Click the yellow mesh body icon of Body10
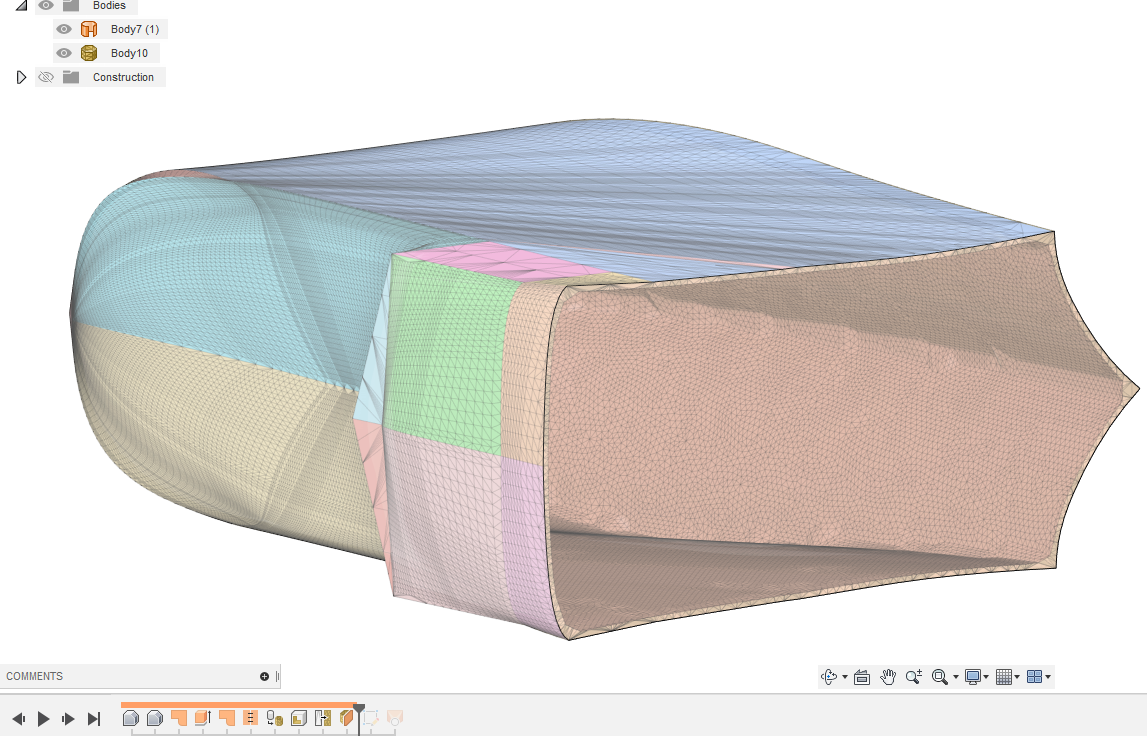Image resolution: width=1147 pixels, height=736 pixels. tap(89, 53)
